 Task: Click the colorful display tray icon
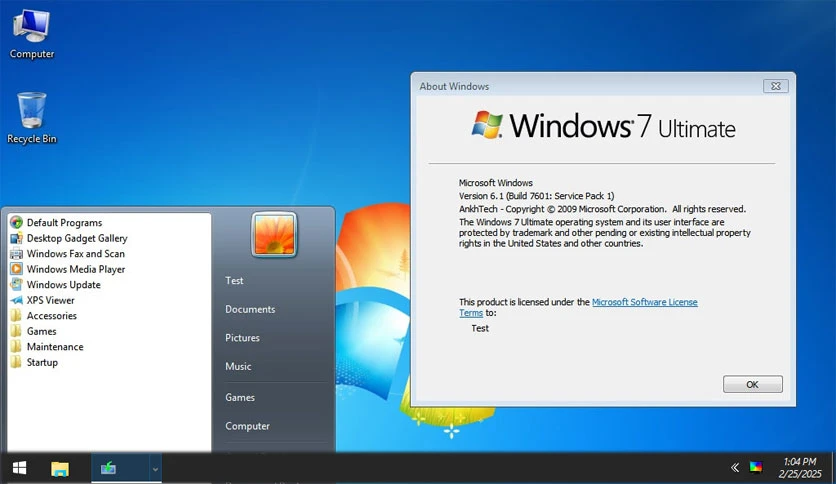coord(755,467)
